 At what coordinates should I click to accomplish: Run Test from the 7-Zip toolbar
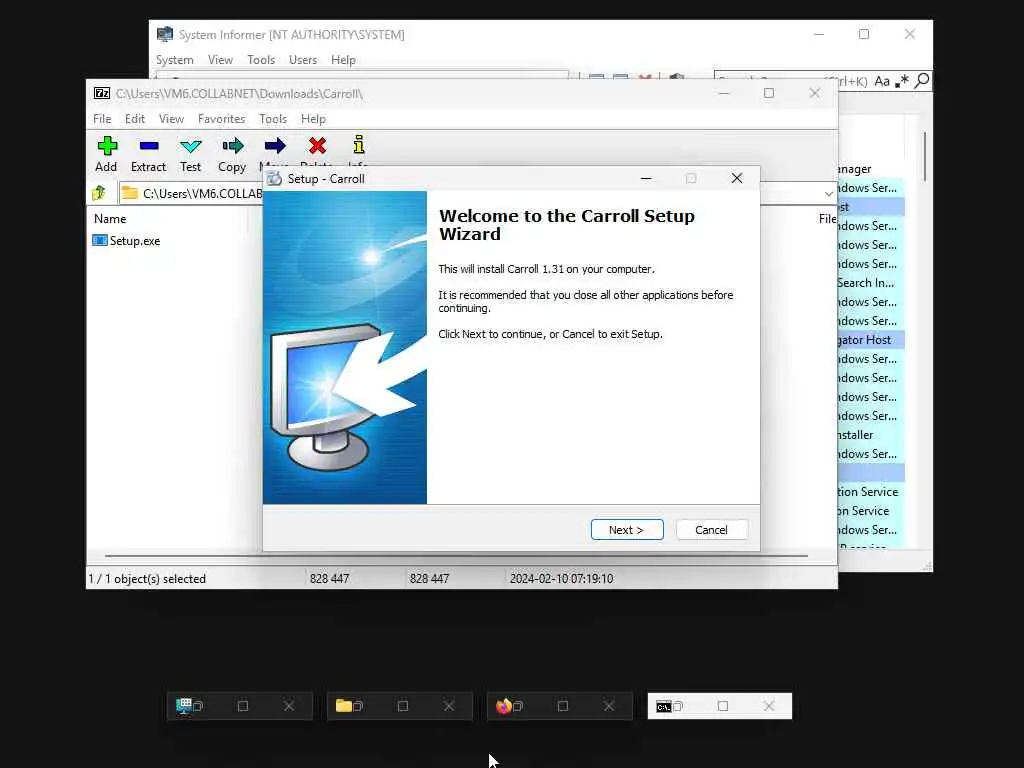coord(191,146)
